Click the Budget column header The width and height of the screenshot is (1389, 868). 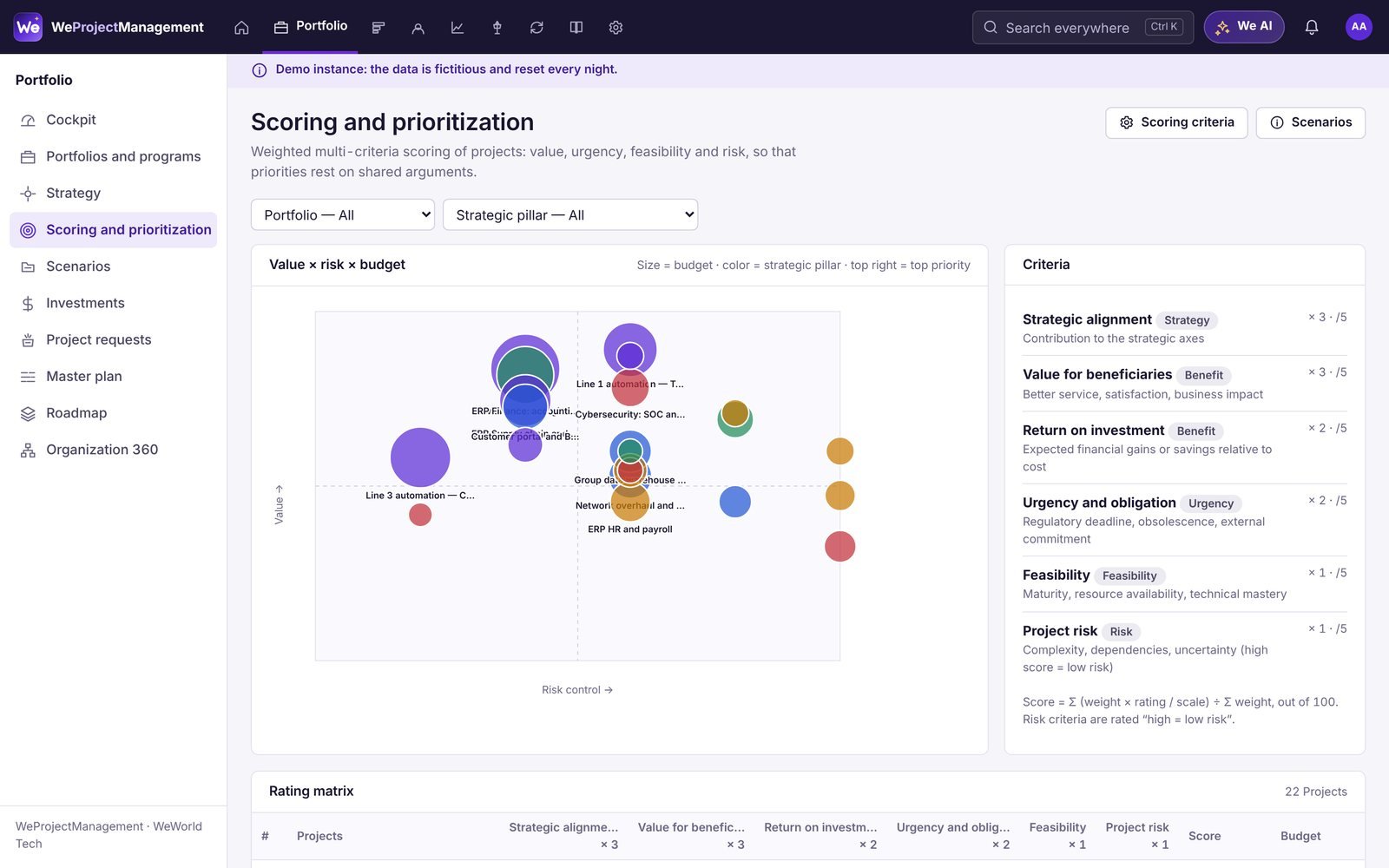(x=1300, y=836)
